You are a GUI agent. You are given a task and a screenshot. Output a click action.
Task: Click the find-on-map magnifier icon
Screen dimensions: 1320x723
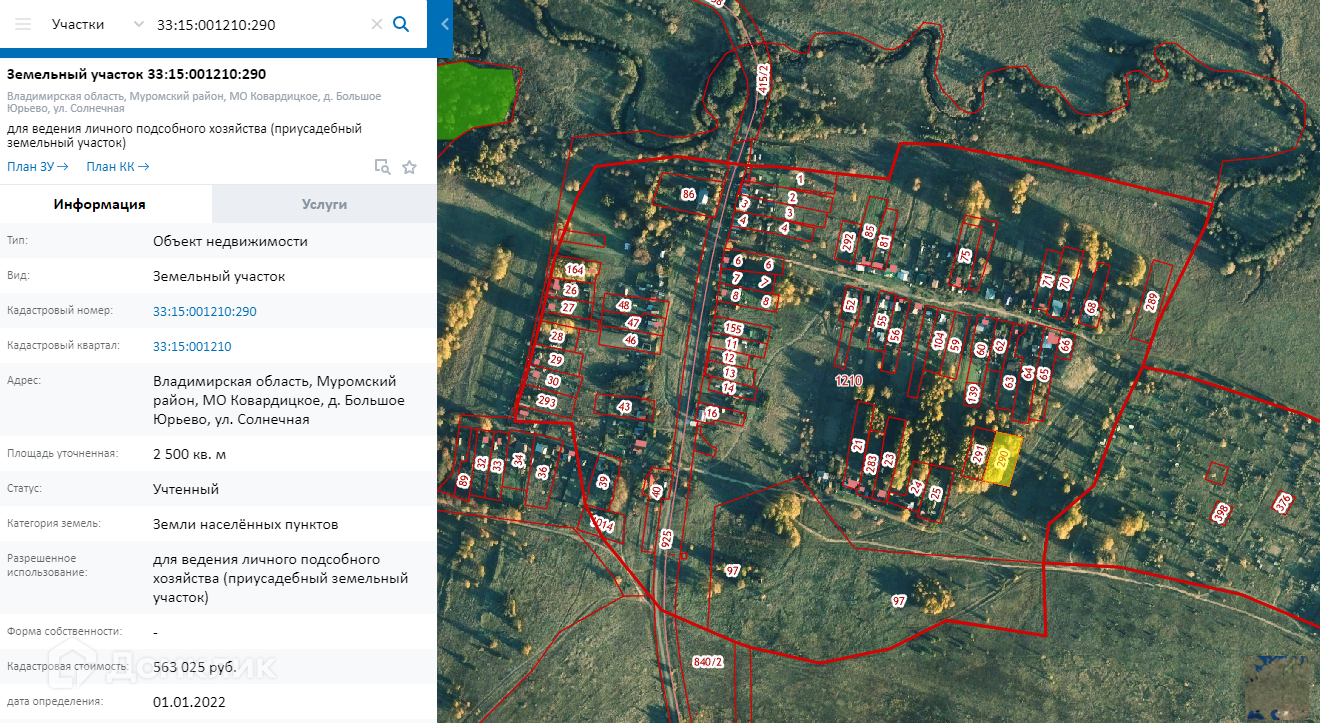coord(382,167)
